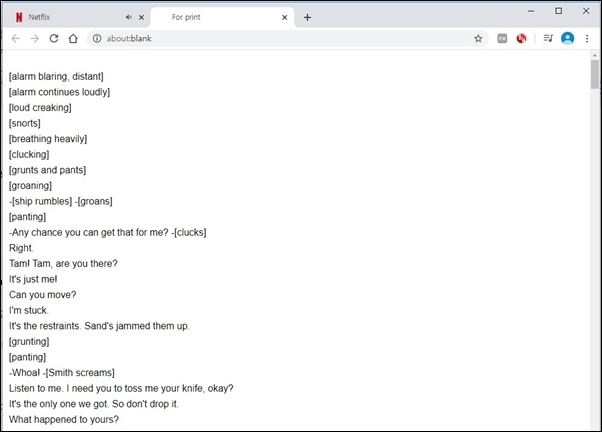Click the line "Right."
The width and height of the screenshot is (602, 432).
(x=21, y=248)
